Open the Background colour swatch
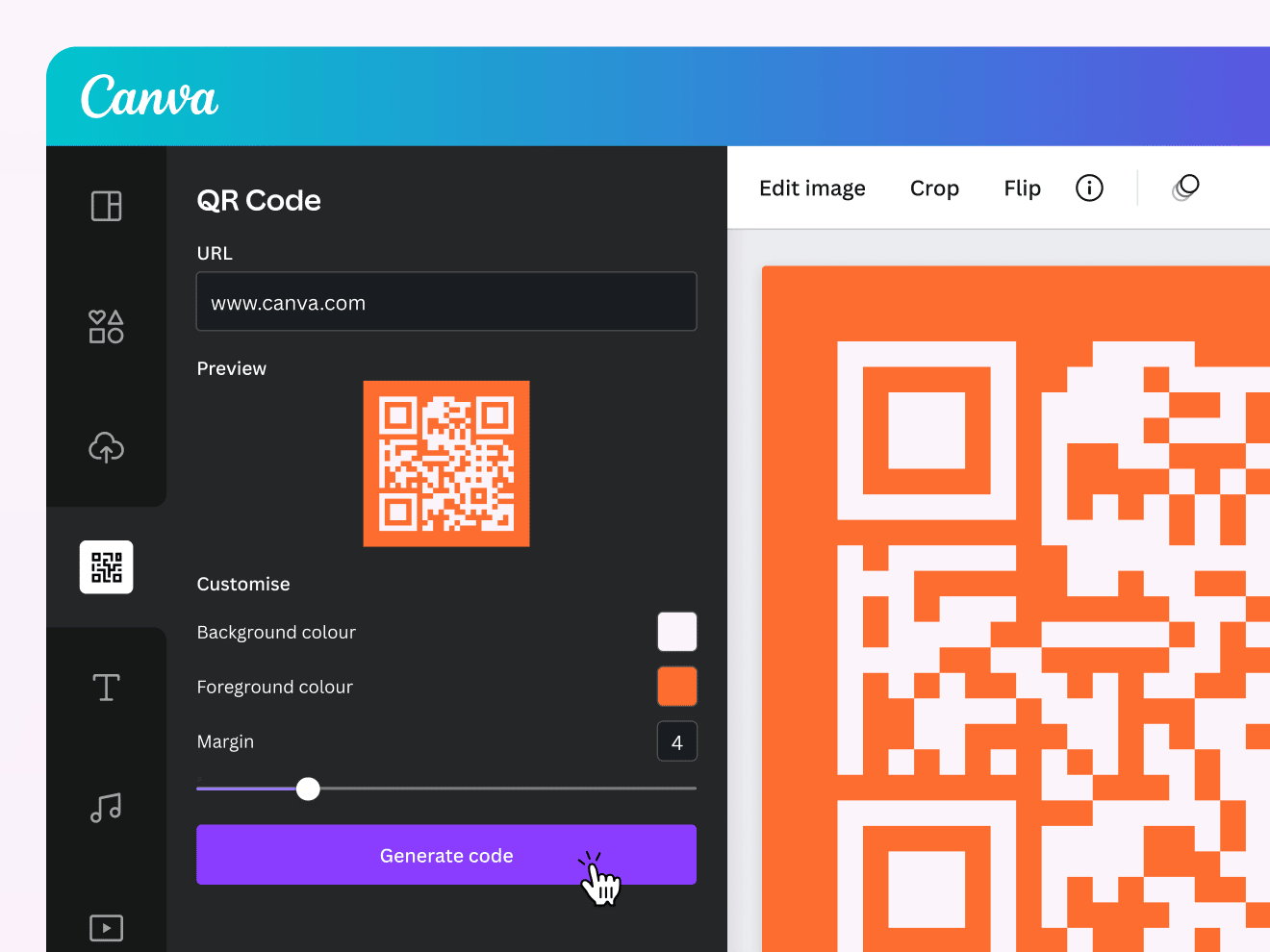 tap(676, 632)
